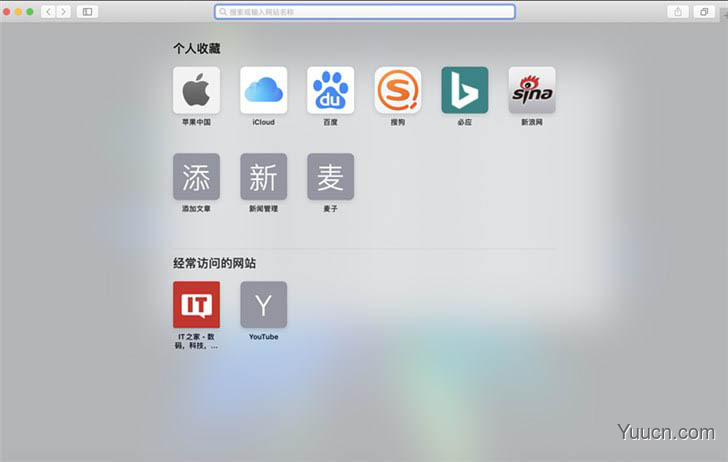This screenshot has height=462, width=728.
Task: Close the Safari window with red button
Action: tap(6, 12)
